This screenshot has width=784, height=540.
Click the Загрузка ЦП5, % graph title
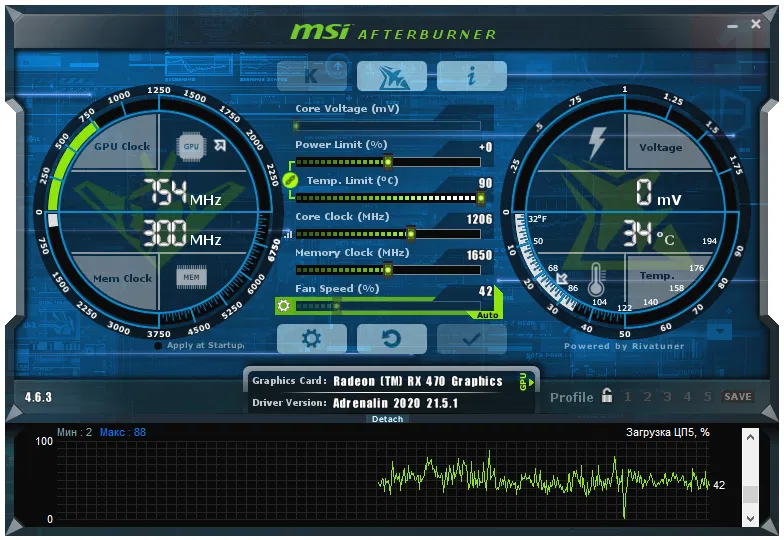click(668, 432)
